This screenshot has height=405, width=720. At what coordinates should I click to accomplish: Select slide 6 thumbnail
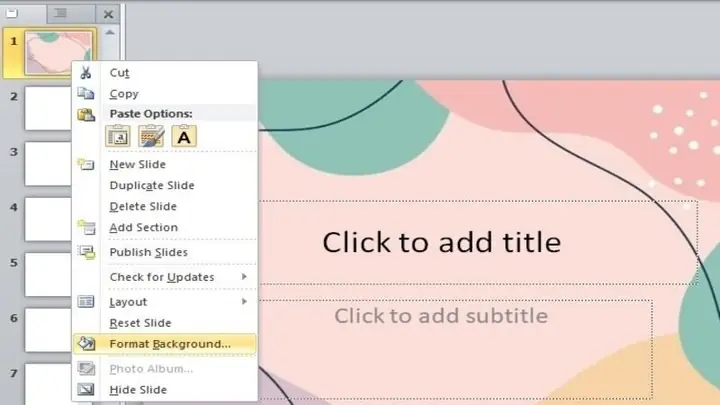48,330
